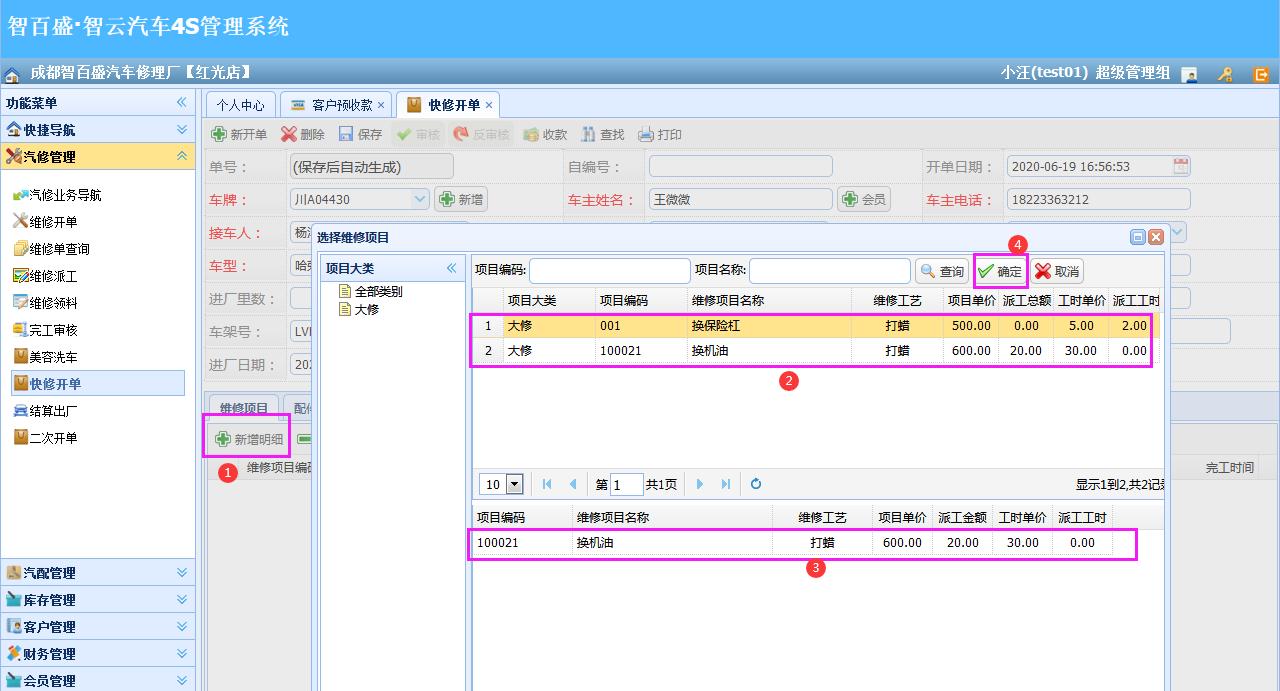
Task: Click the 新增 plus icon next to the license plate
Action: [x=461, y=198]
